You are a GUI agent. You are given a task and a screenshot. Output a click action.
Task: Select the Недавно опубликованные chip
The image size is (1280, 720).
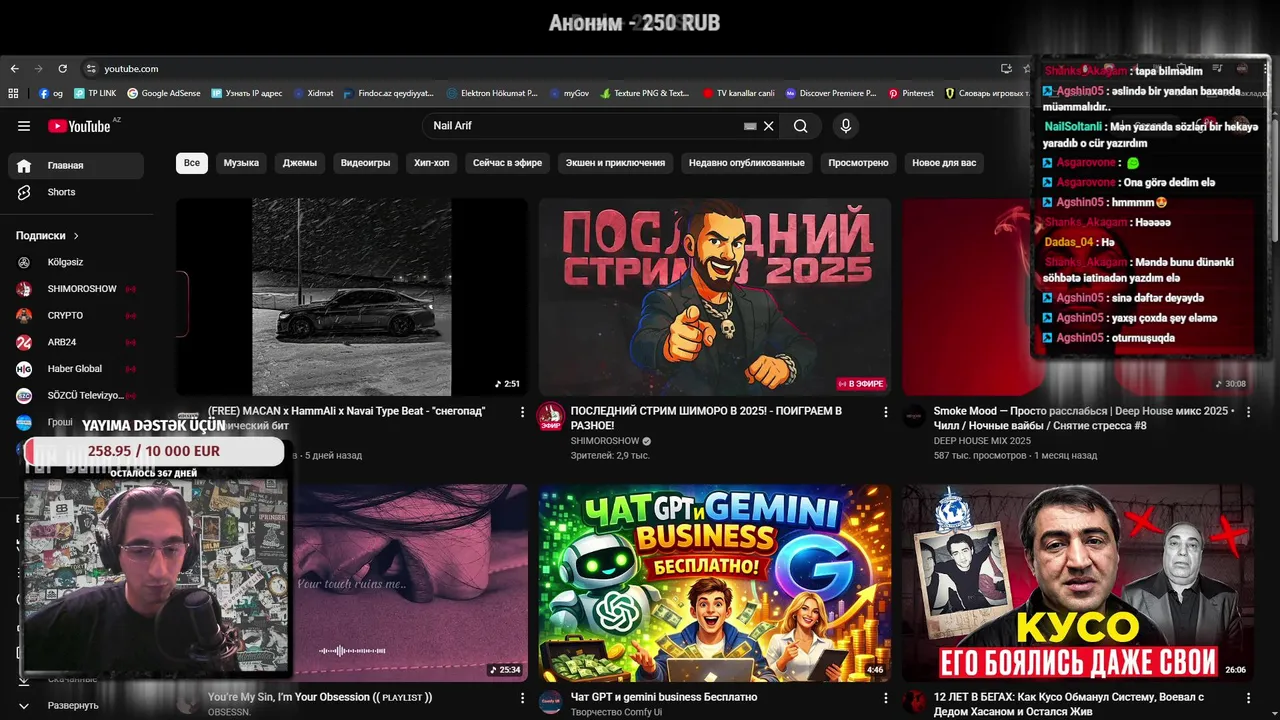[747, 163]
